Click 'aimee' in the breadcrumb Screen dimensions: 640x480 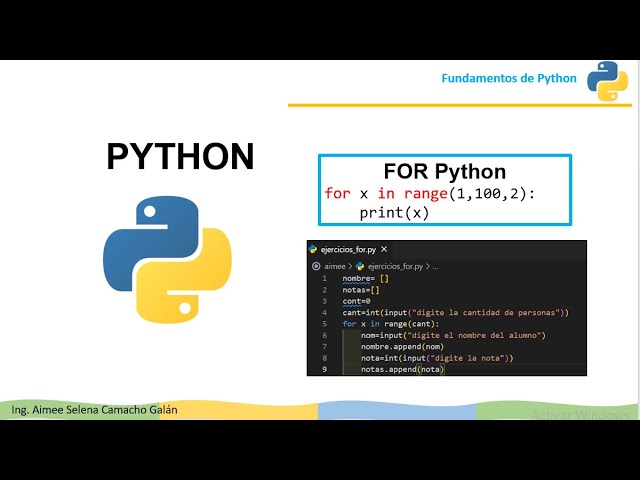(x=335, y=266)
